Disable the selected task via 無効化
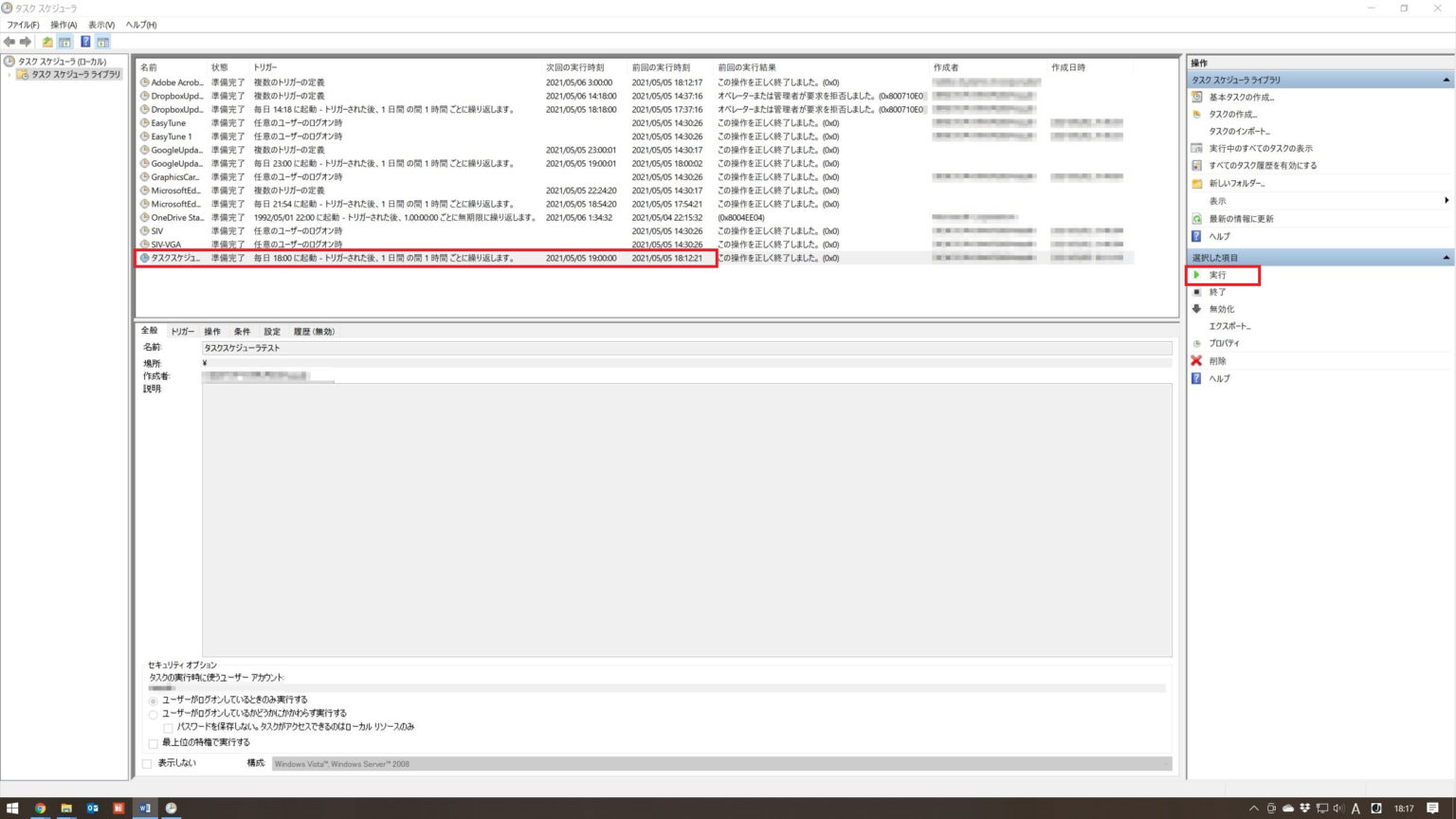 1221,309
